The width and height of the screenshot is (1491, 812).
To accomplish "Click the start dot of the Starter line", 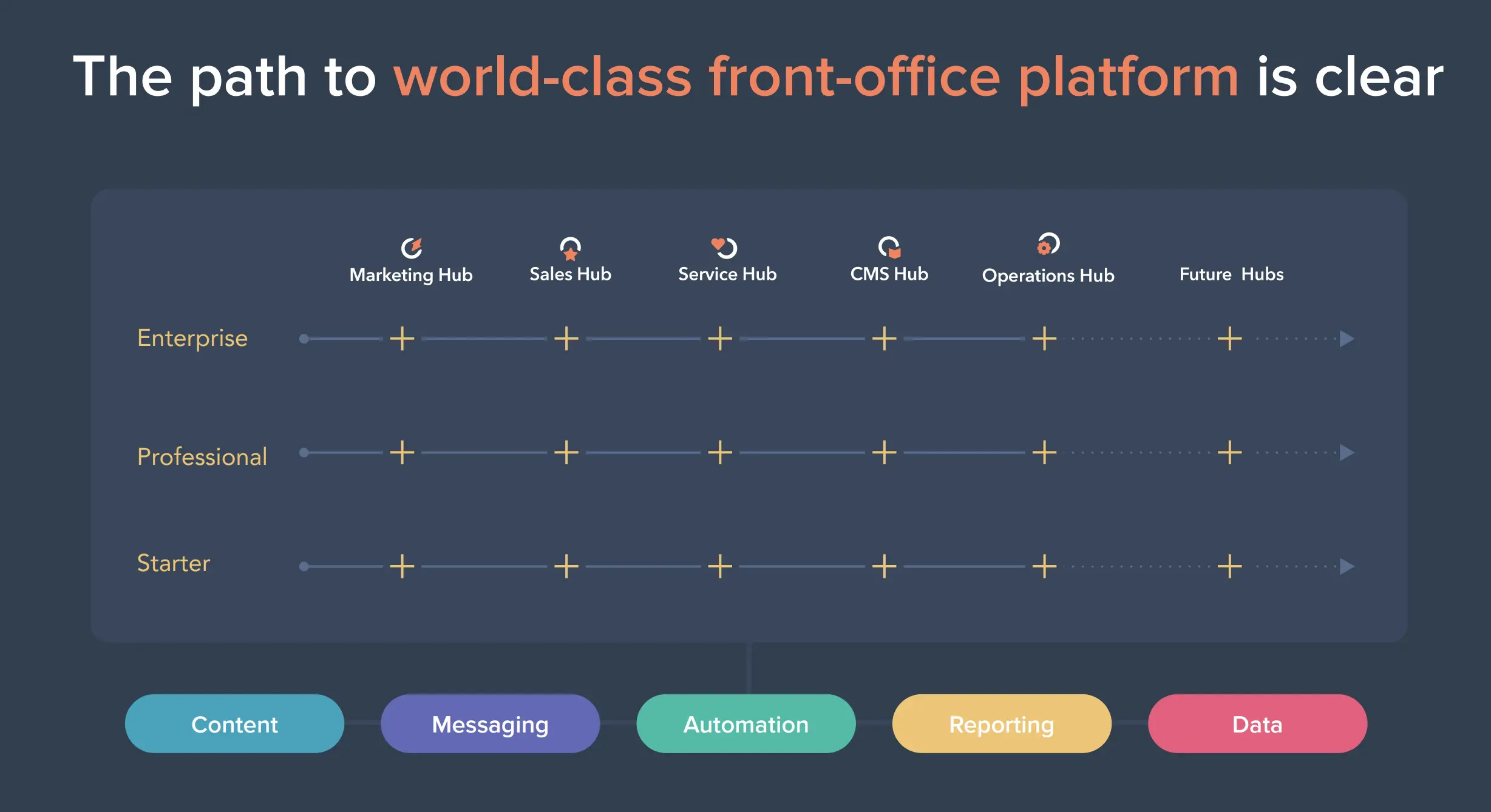I will tap(304, 566).
